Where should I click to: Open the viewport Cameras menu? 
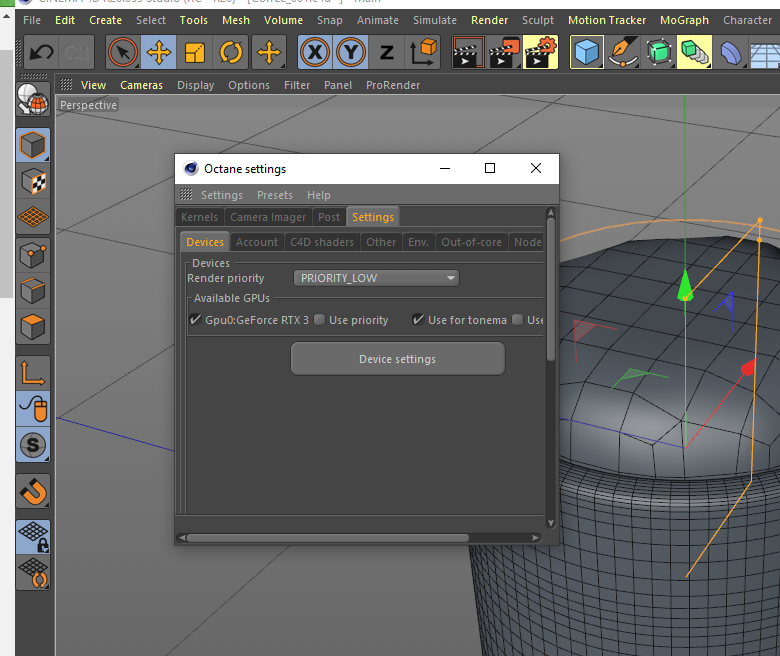141,85
